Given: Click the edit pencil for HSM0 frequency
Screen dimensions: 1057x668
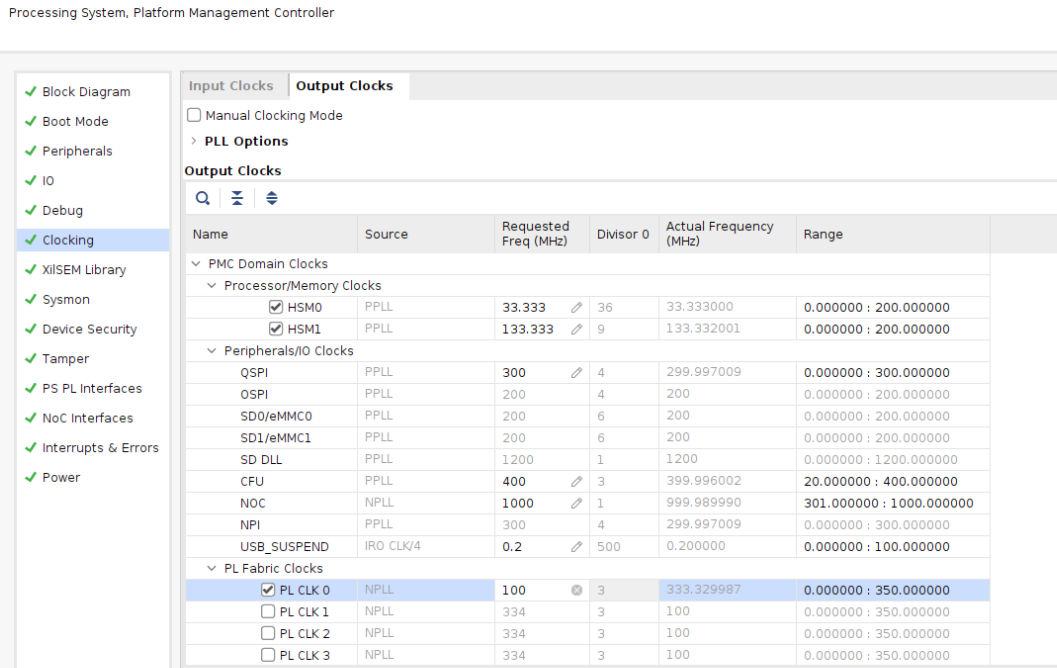Looking at the screenshot, I should (576, 307).
